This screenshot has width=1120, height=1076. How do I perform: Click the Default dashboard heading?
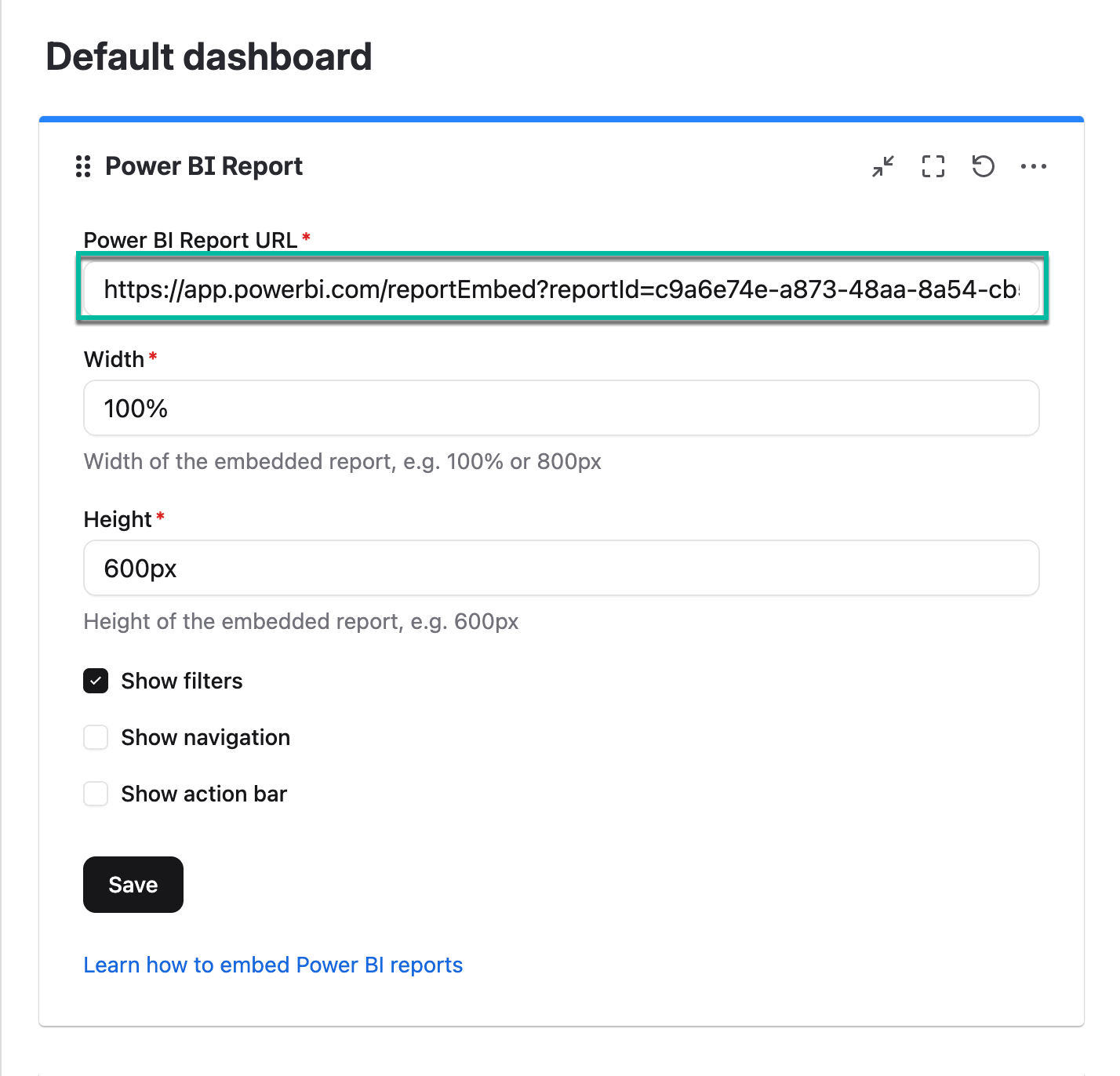[x=209, y=57]
